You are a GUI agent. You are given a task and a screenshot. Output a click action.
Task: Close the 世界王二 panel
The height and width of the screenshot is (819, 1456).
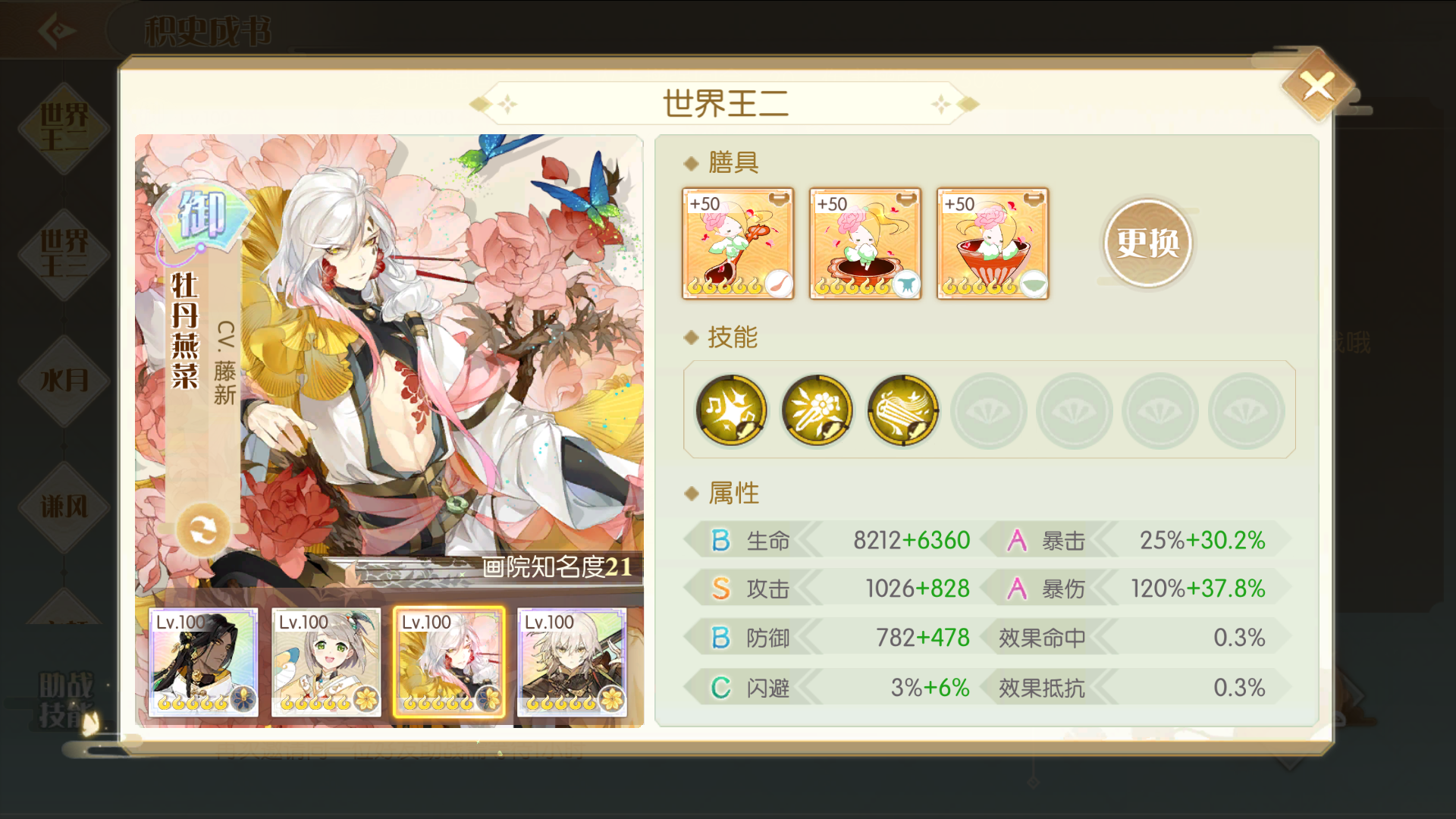point(1318,86)
